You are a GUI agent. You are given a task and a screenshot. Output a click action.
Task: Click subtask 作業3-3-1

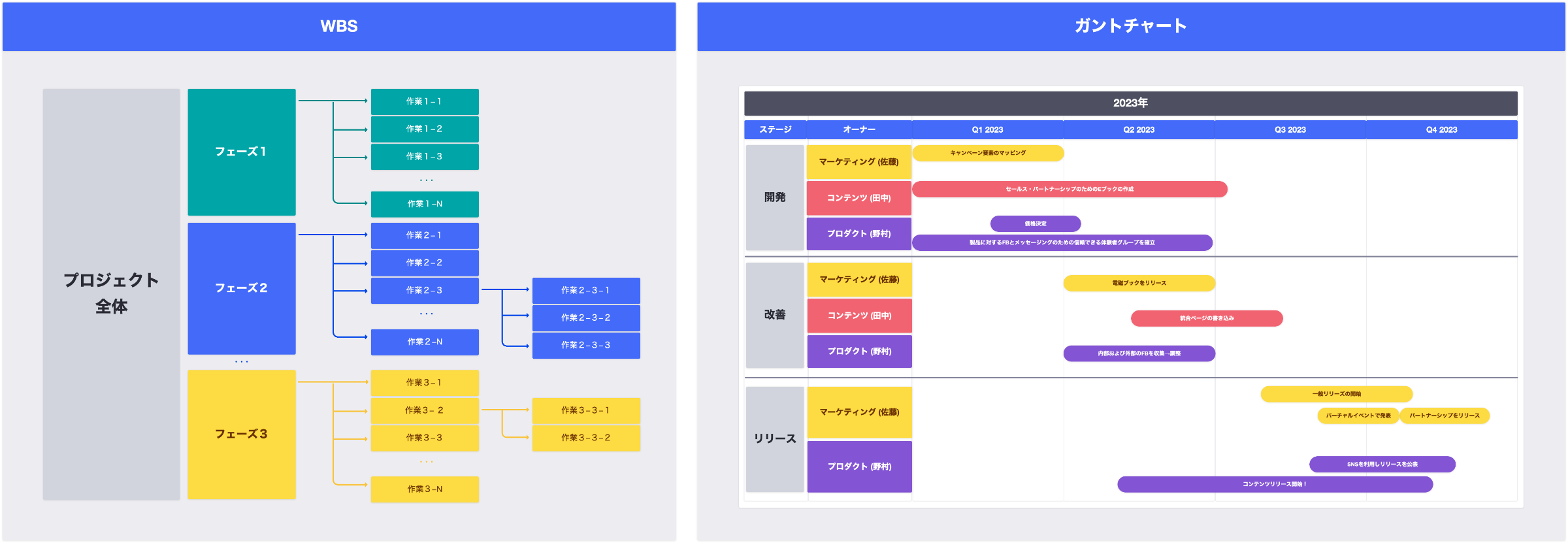point(586,411)
